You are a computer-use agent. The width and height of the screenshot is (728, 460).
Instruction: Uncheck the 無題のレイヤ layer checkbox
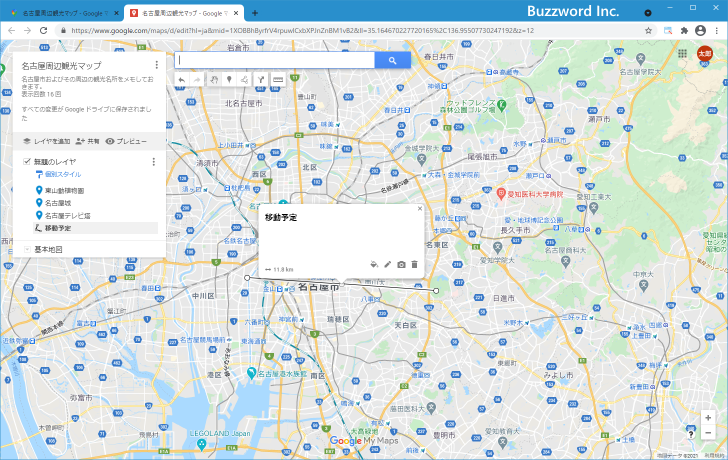pyautogui.click(x=27, y=162)
